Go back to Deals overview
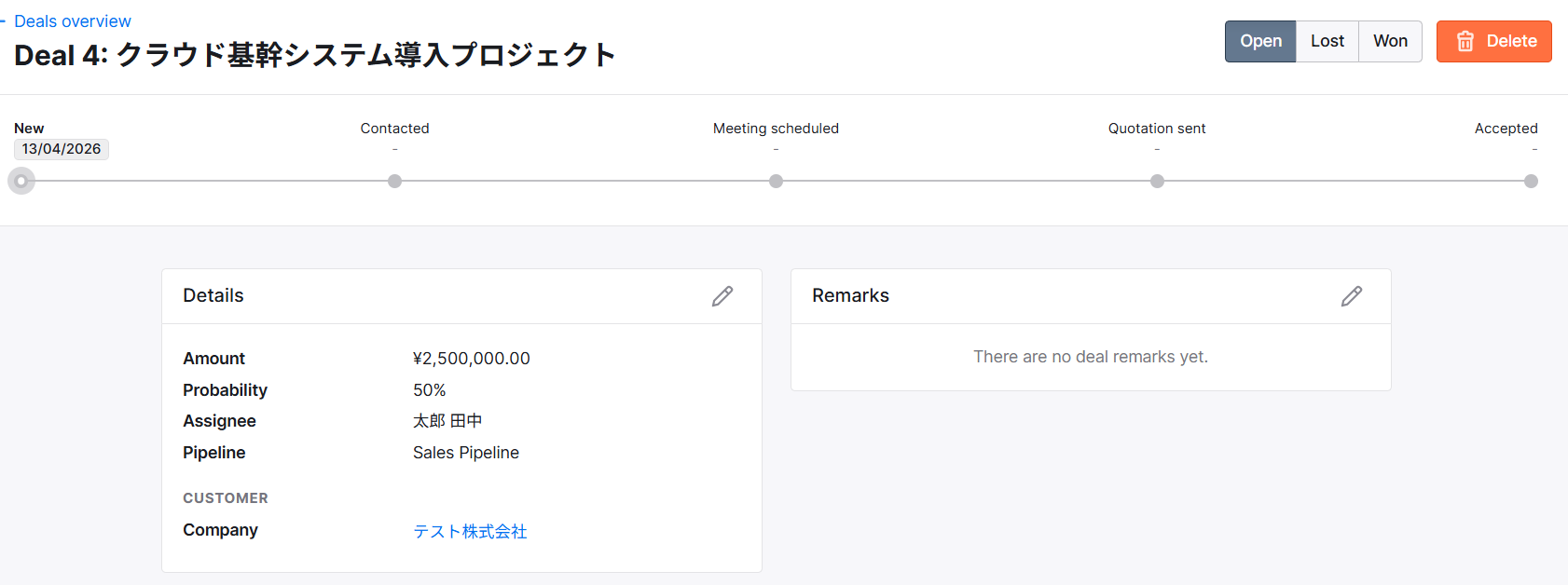 pos(72,20)
